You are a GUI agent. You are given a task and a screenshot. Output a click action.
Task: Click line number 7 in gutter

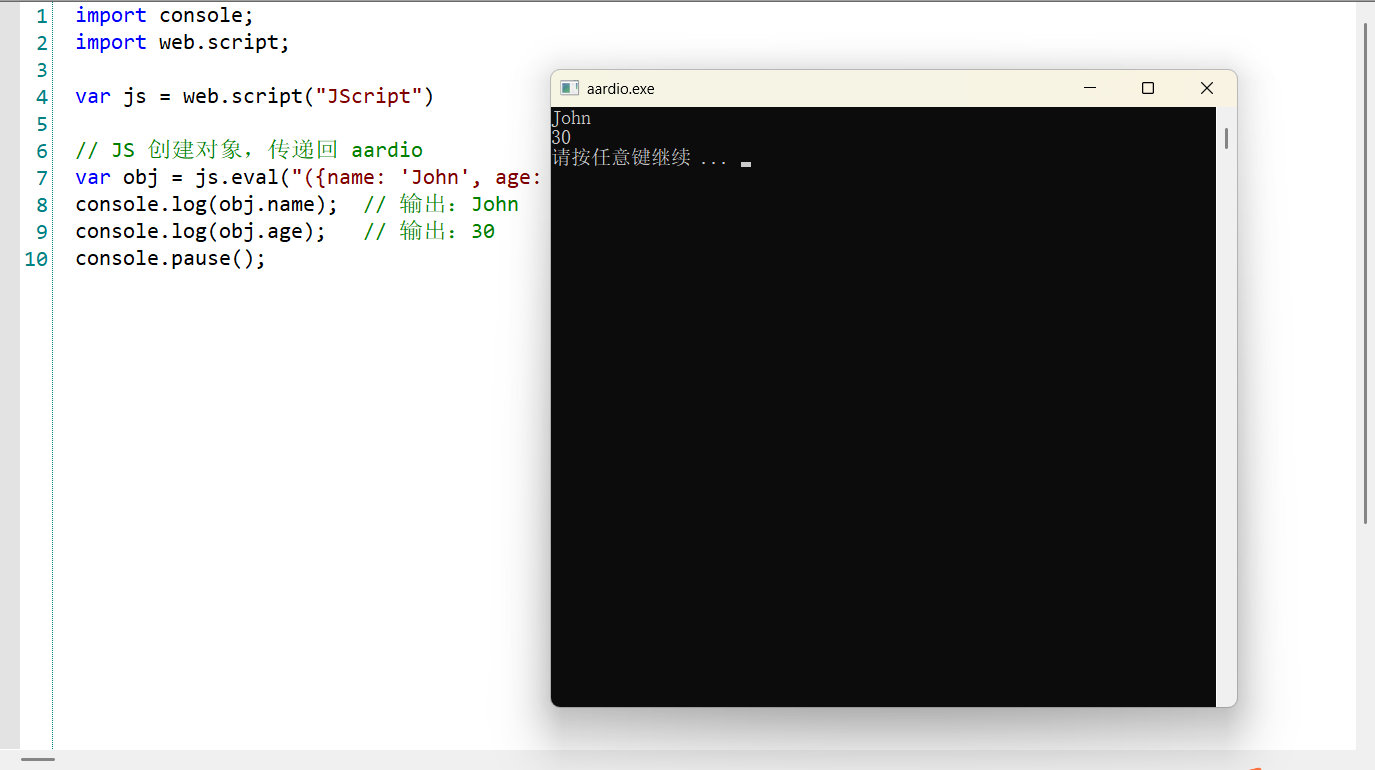pos(41,178)
